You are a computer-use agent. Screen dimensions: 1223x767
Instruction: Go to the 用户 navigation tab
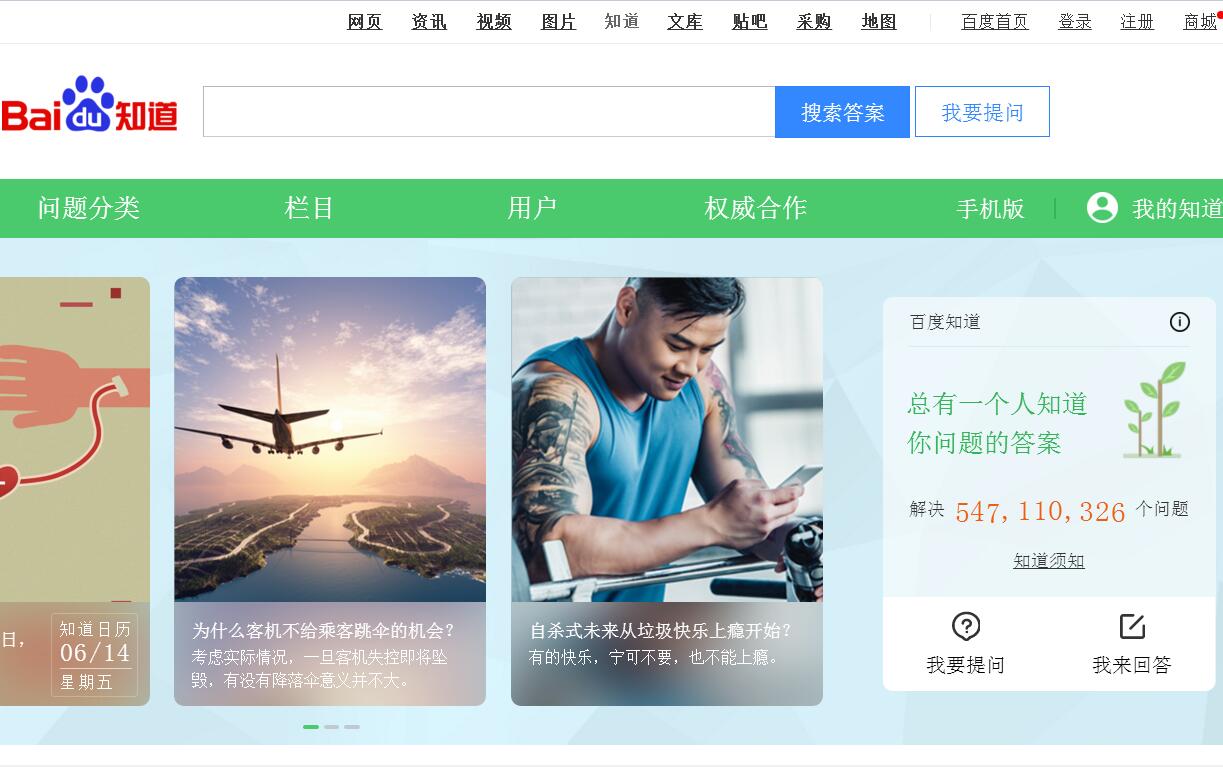(532, 208)
